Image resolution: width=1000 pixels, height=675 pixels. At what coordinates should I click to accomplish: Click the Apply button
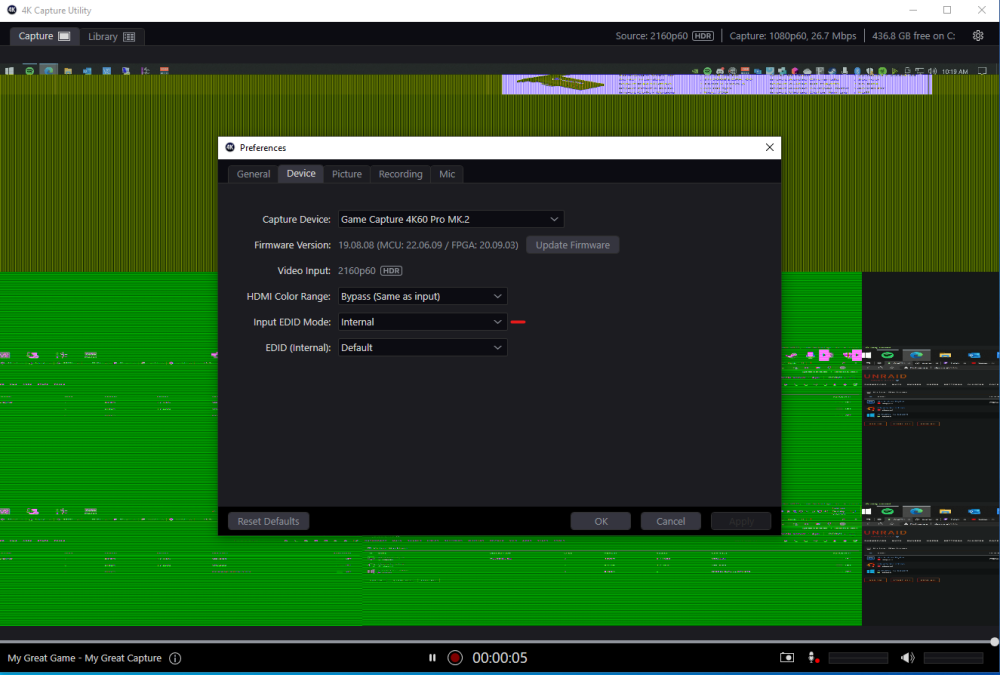[x=741, y=521]
